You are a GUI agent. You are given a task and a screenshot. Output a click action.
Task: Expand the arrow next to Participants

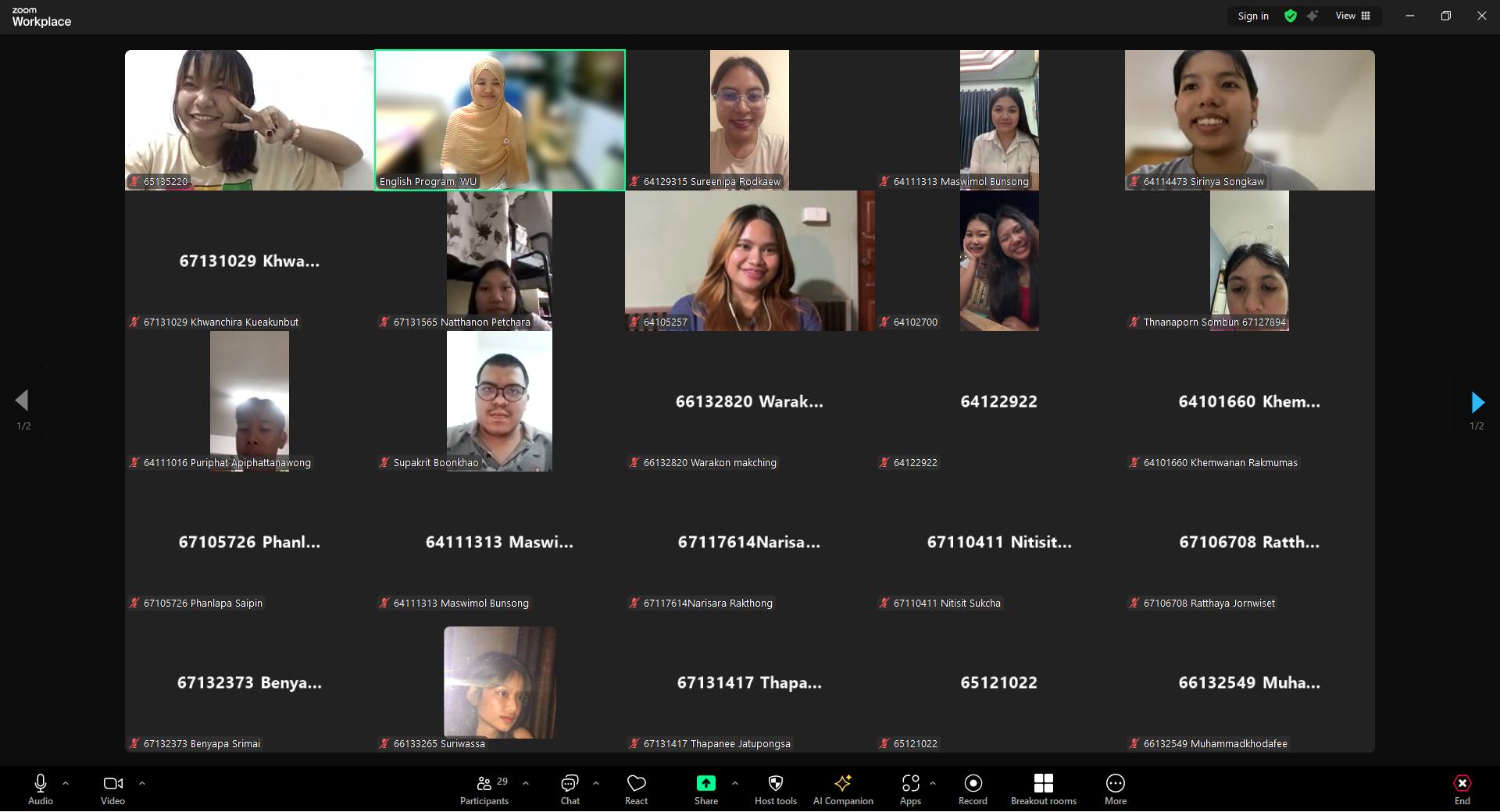tap(526, 782)
